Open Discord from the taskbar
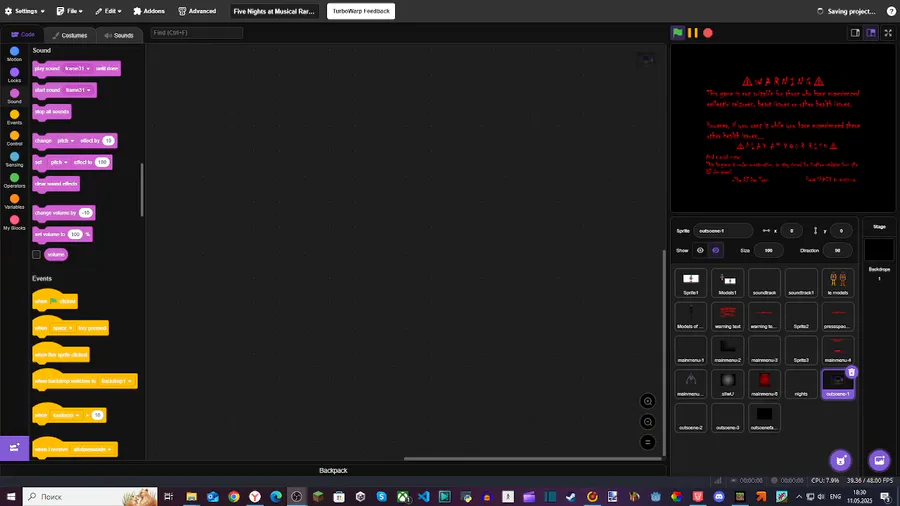900x506 pixels. tap(719, 496)
